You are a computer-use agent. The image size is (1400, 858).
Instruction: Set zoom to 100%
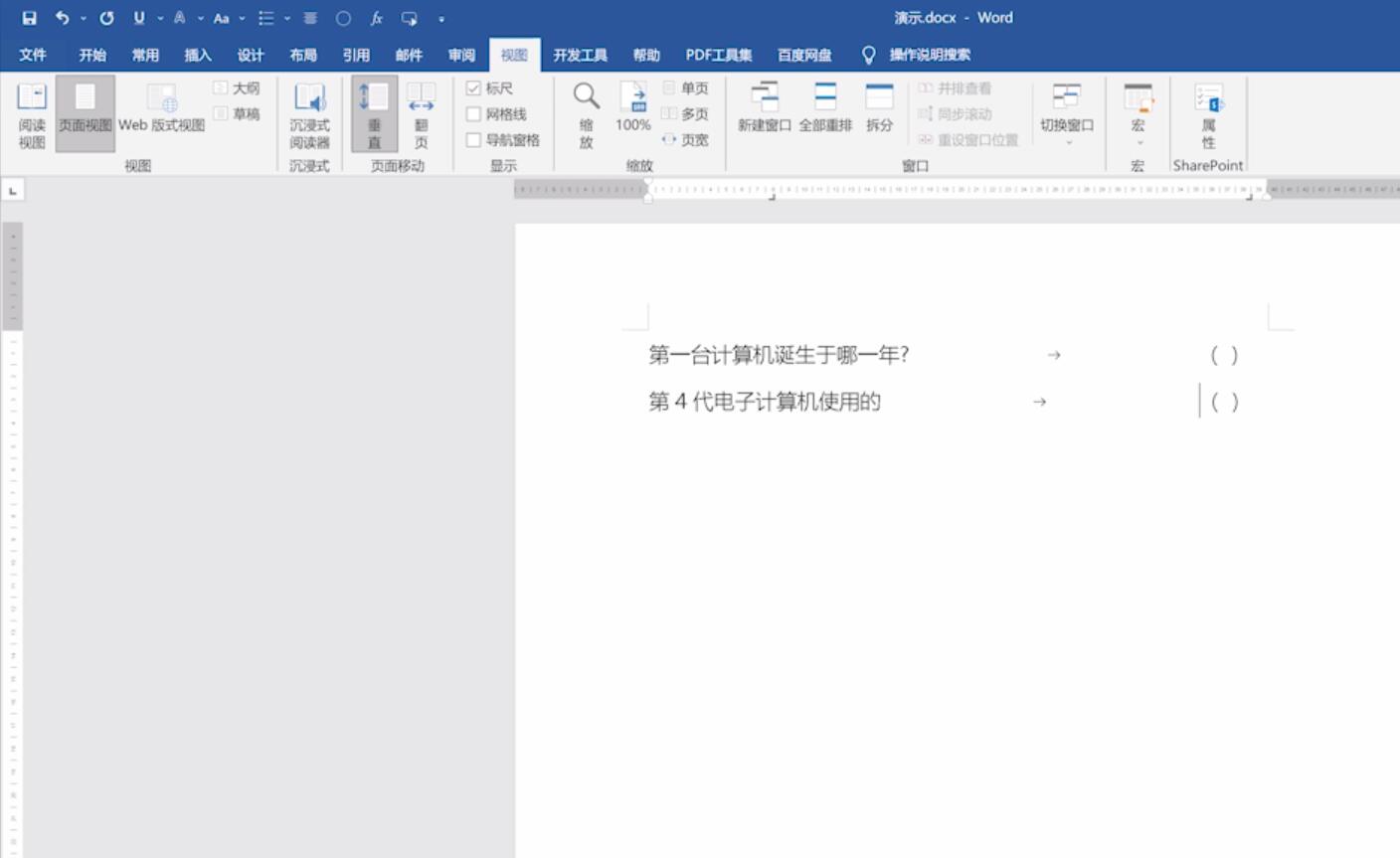coord(632,107)
